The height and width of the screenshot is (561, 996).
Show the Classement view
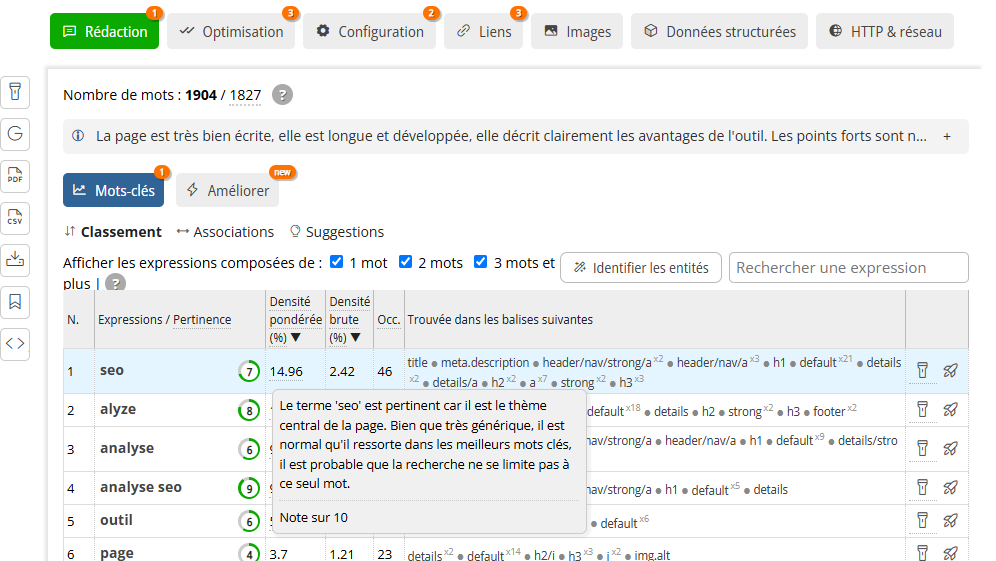(x=113, y=232)
